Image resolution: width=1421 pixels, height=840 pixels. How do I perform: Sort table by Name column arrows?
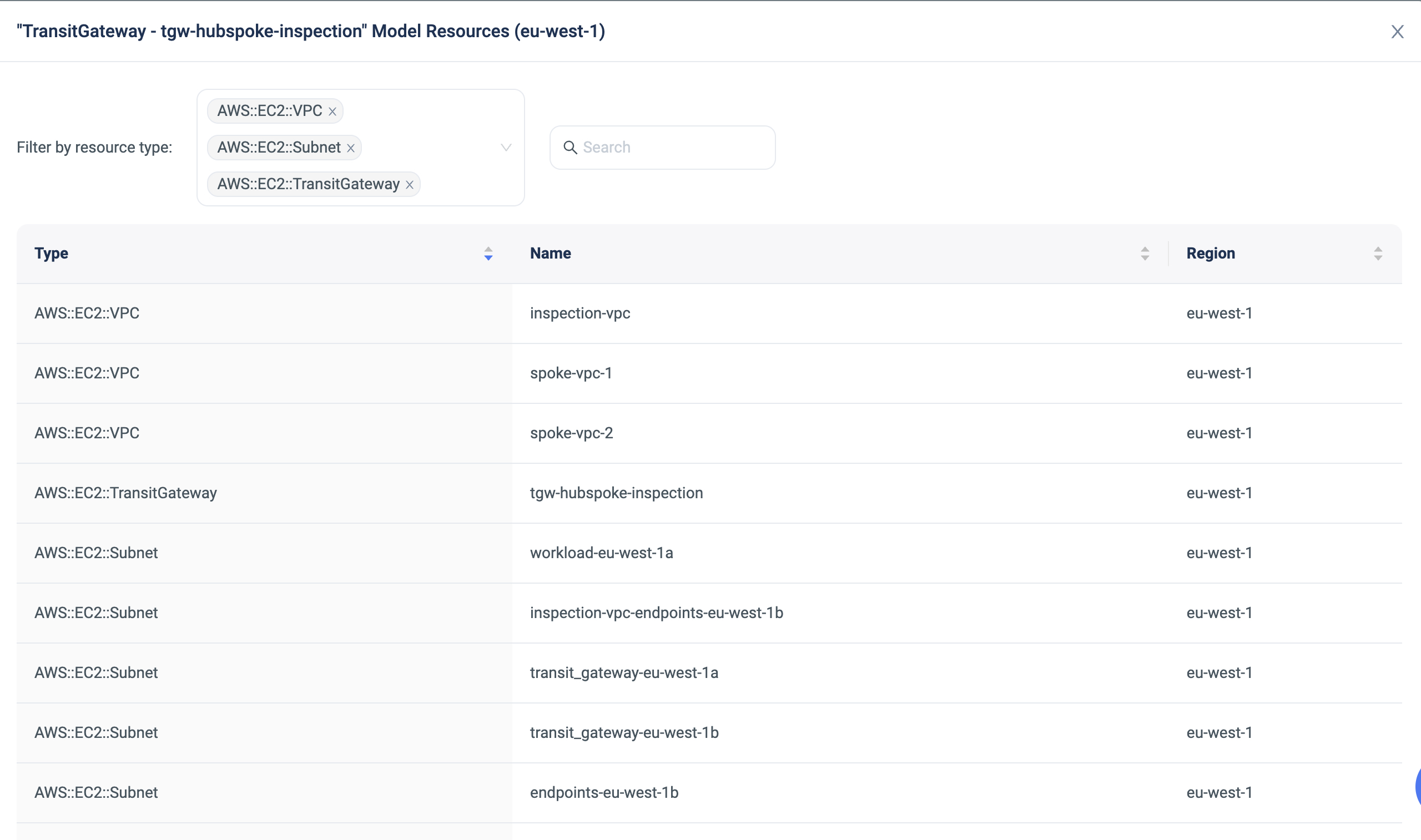pos(1145,254)
